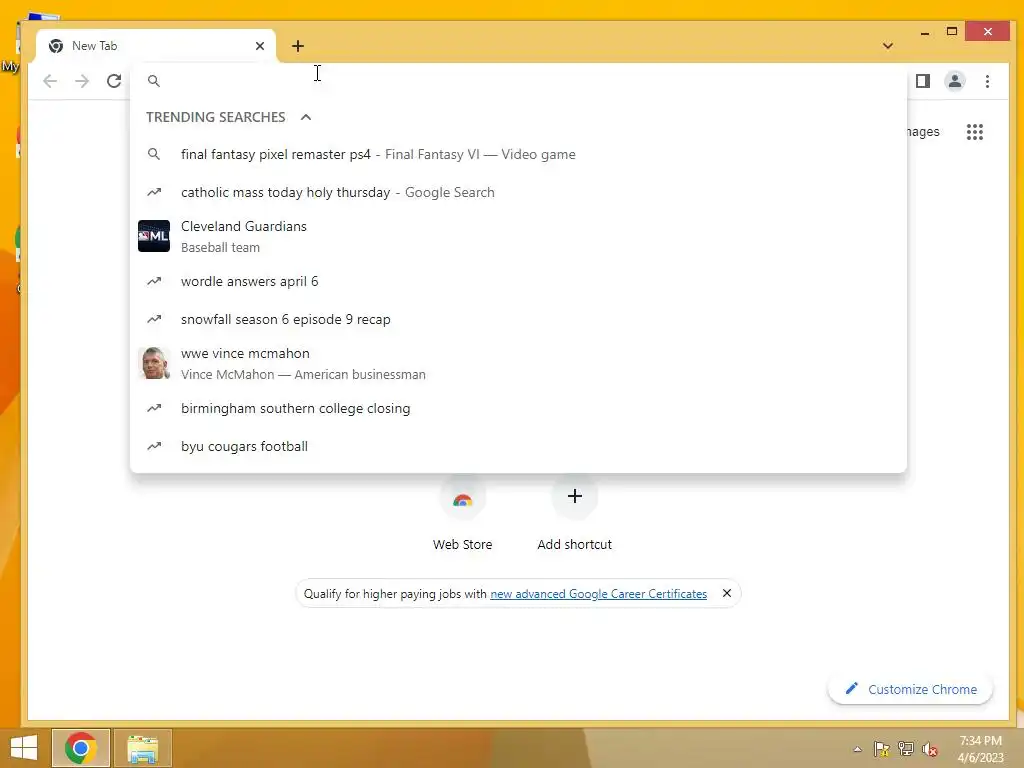Select wordle answers april 6 suggestion
Image resolution: width=1024 pixels, height=768 pixels.
pyautogui.click(x=518, y=281)
